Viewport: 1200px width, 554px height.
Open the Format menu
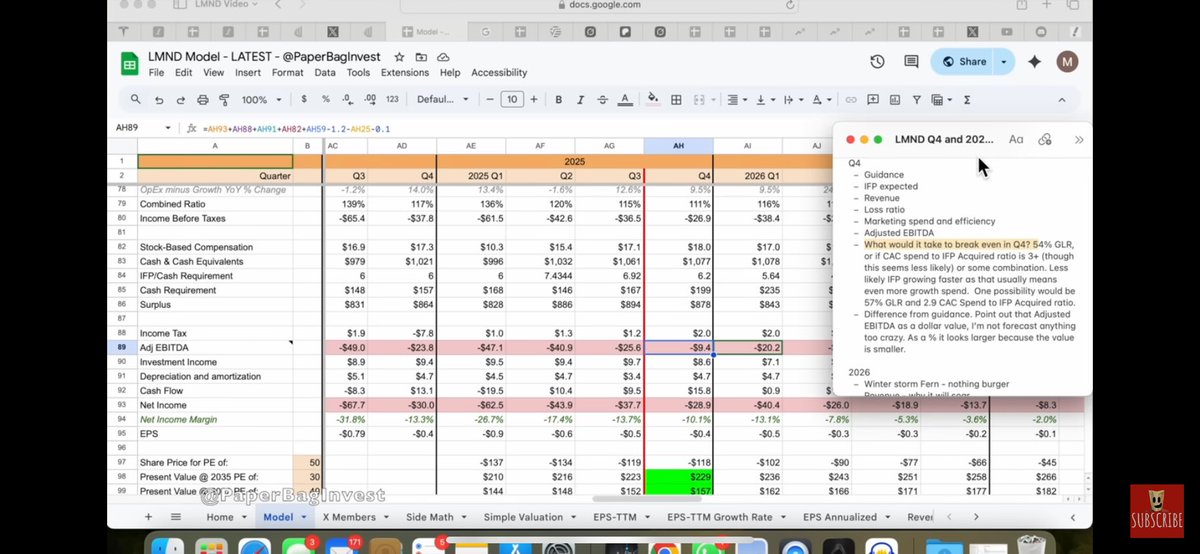288,73
